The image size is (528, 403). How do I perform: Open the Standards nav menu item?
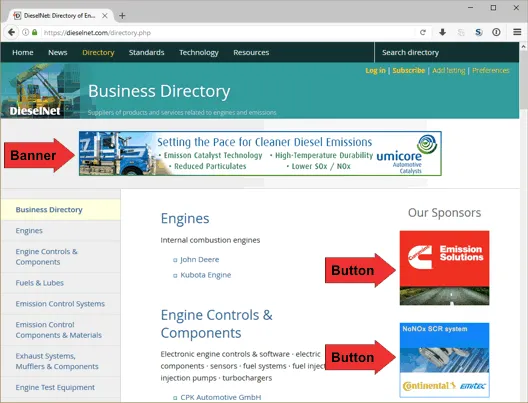pos(146,53)
